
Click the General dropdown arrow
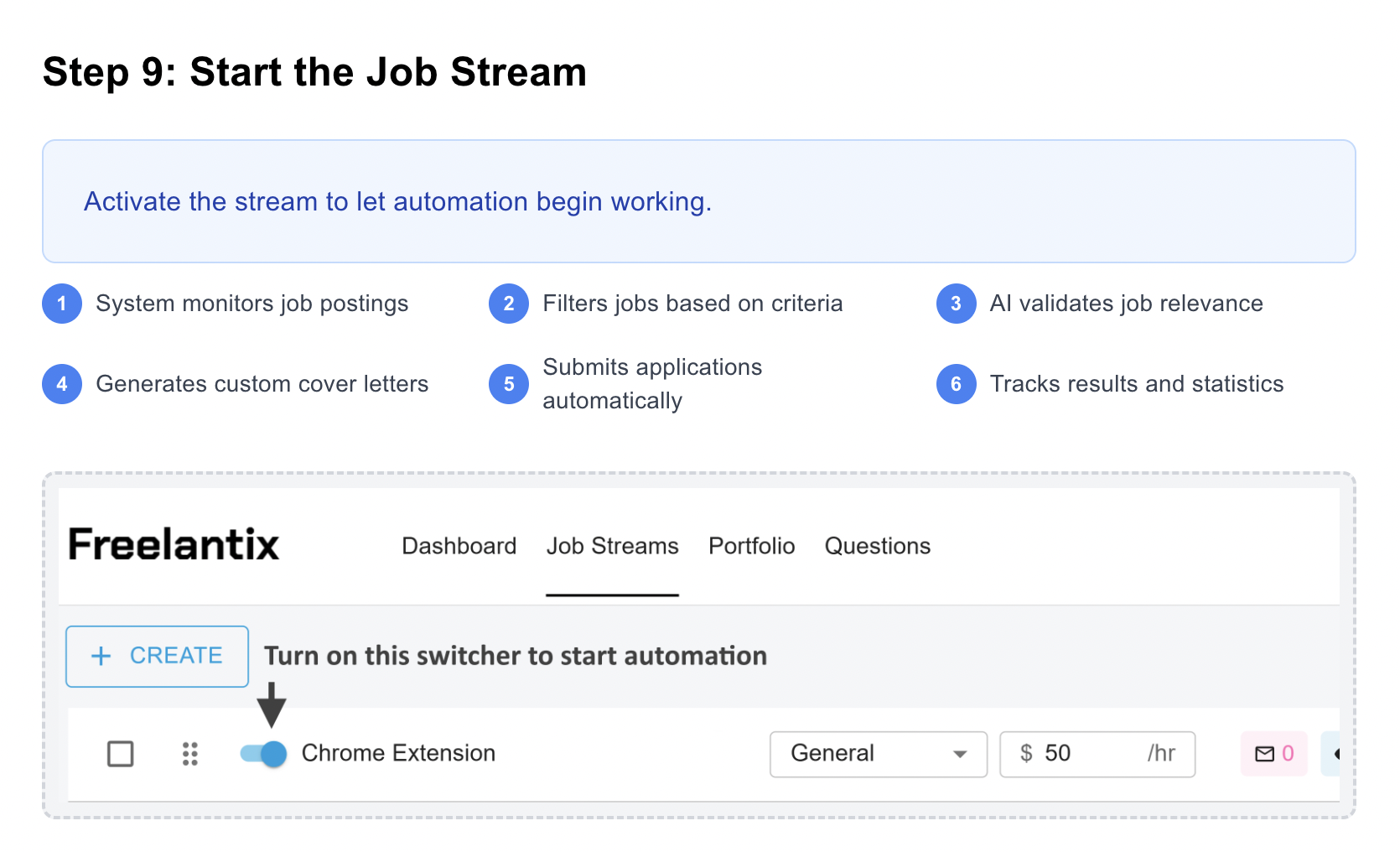pos(961,755)
